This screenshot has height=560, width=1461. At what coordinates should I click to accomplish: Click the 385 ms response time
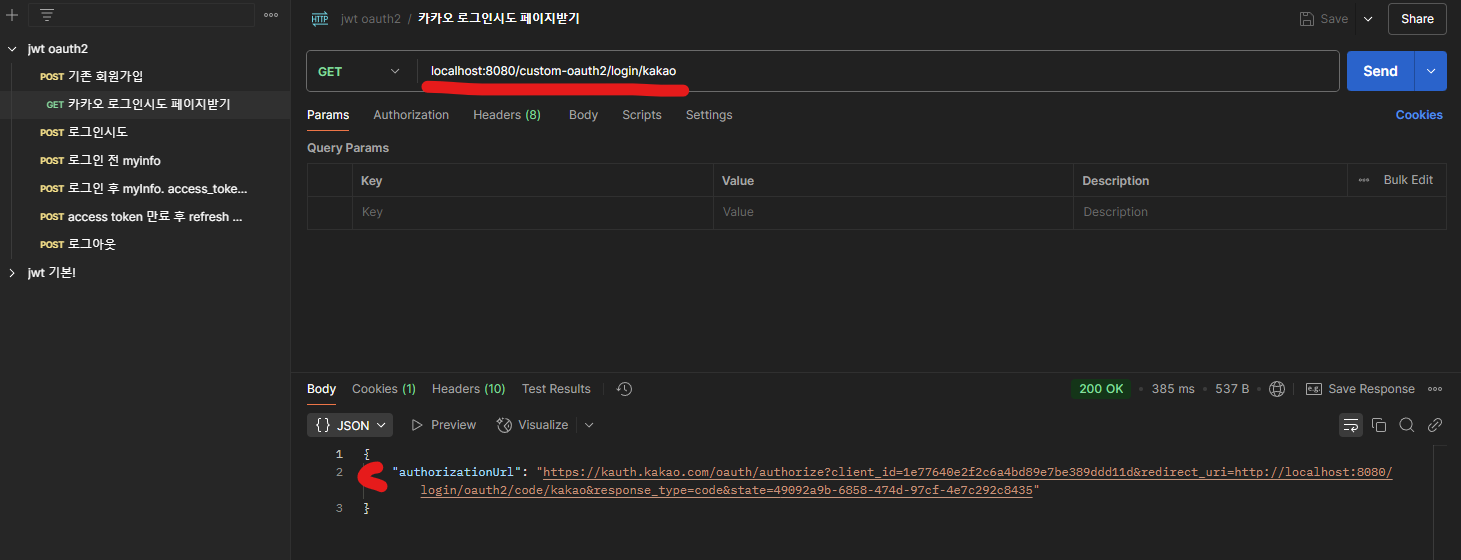pos(1173,389)
